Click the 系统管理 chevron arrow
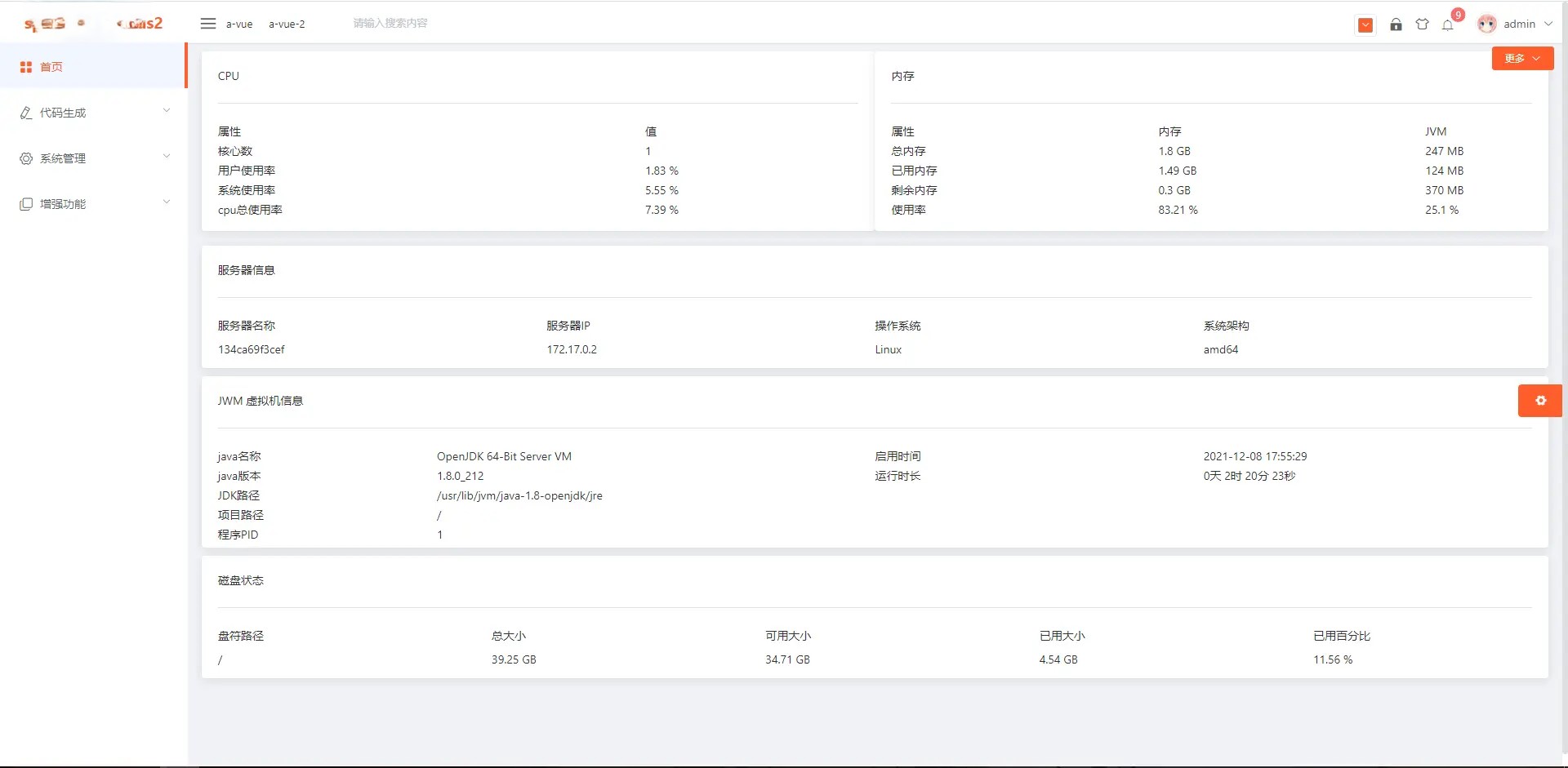 [167, 157]
